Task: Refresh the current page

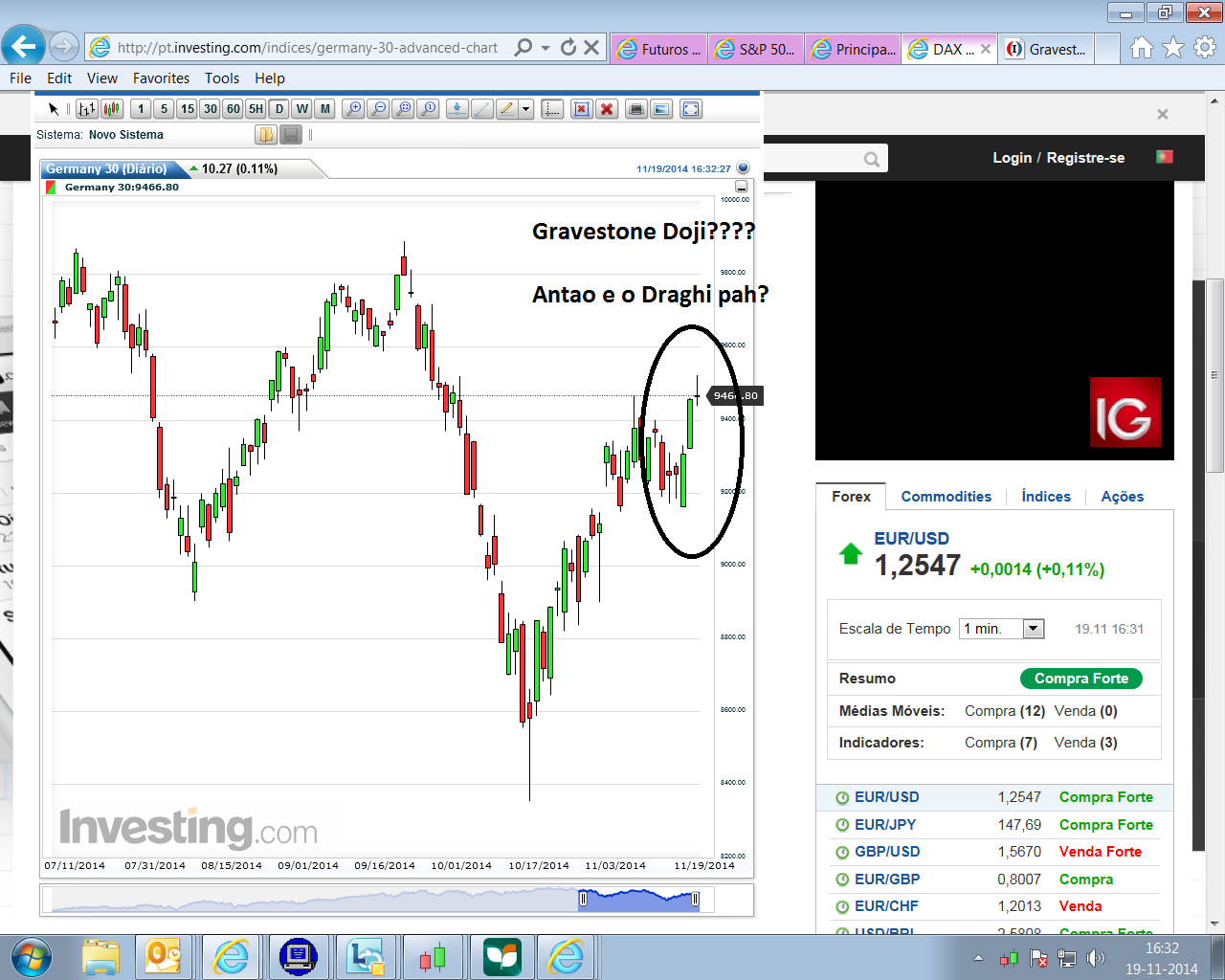Action: point(568,48)
